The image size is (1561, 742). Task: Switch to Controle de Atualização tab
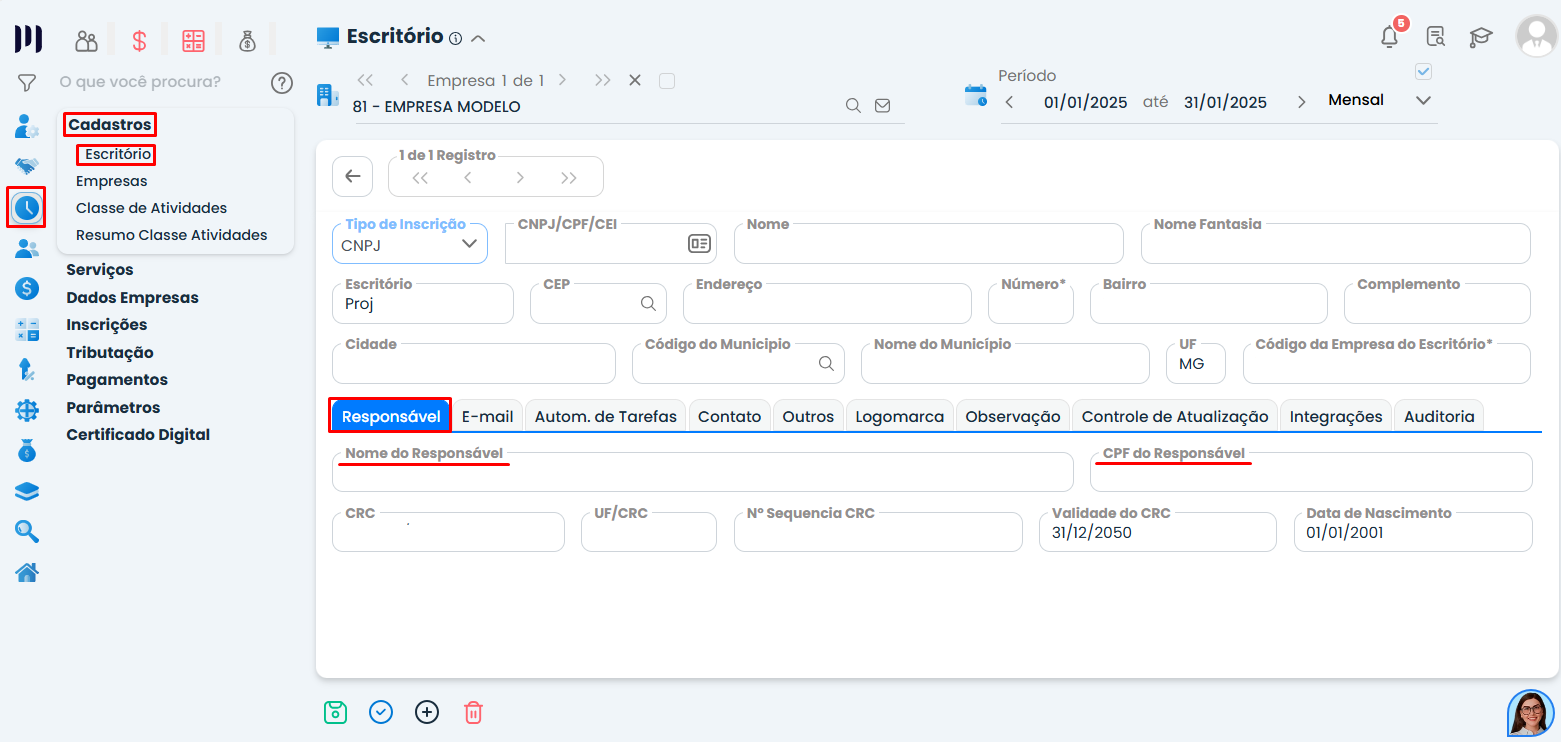(x=1175, y=416)
